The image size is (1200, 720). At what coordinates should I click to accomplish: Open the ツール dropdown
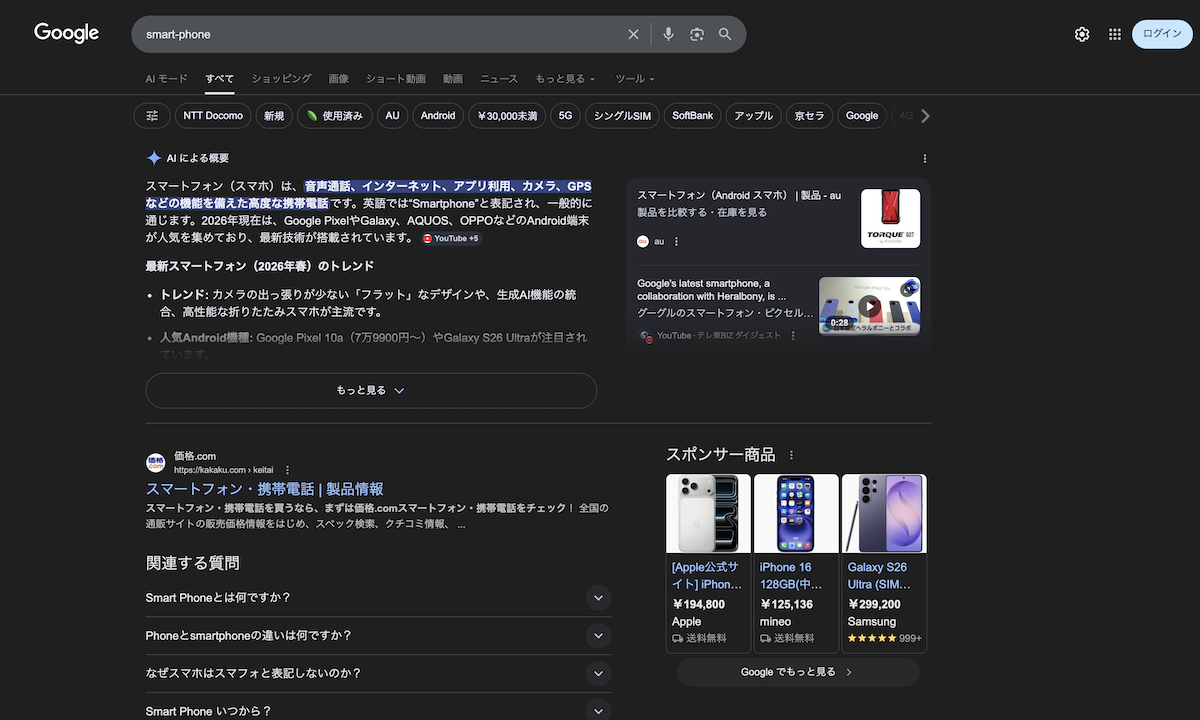635,79
